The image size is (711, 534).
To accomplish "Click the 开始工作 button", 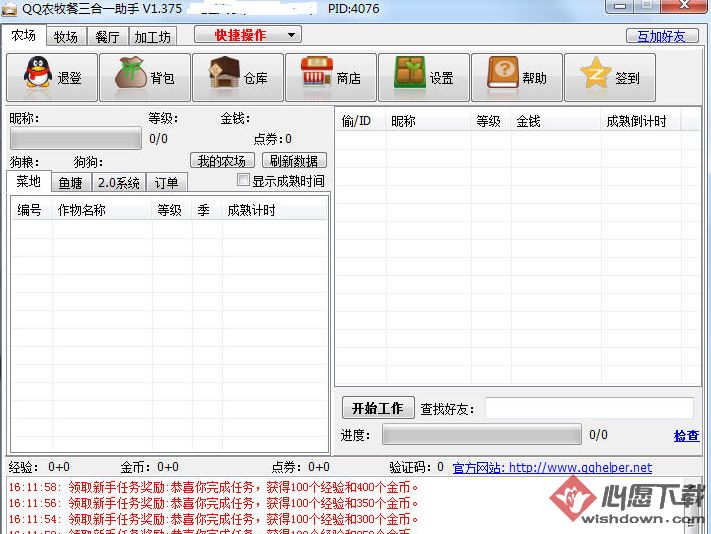I will pos(378,408).
